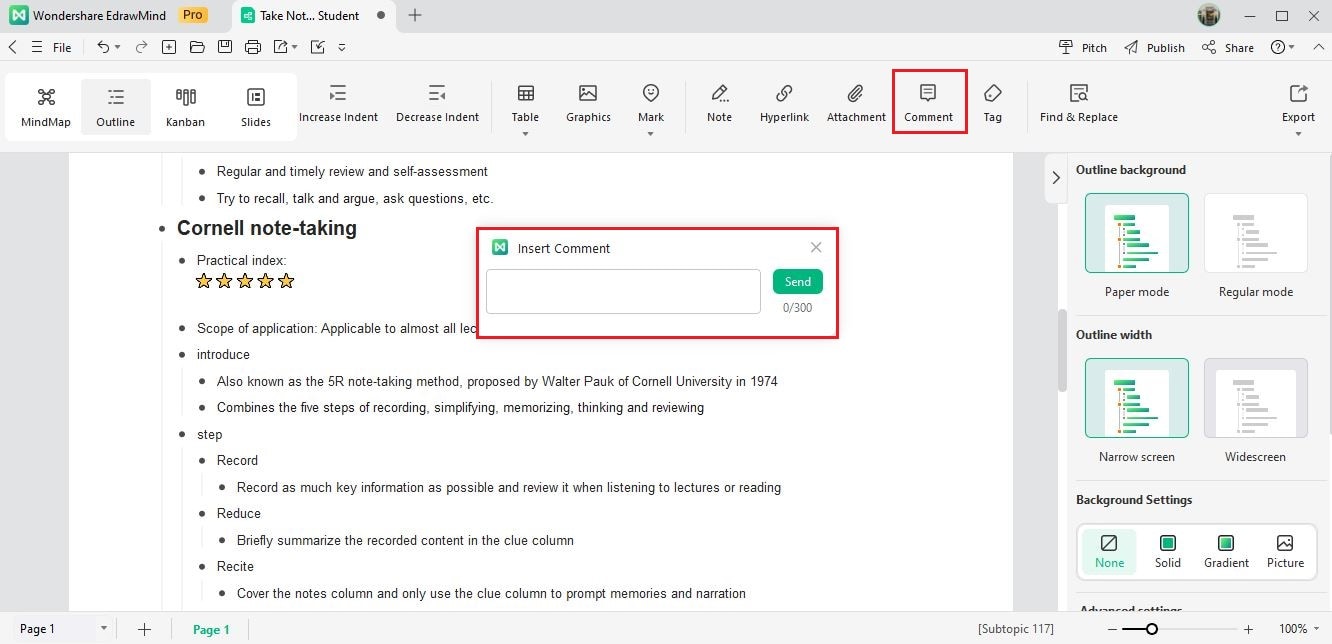Click the Share button

coord(1228,47)
